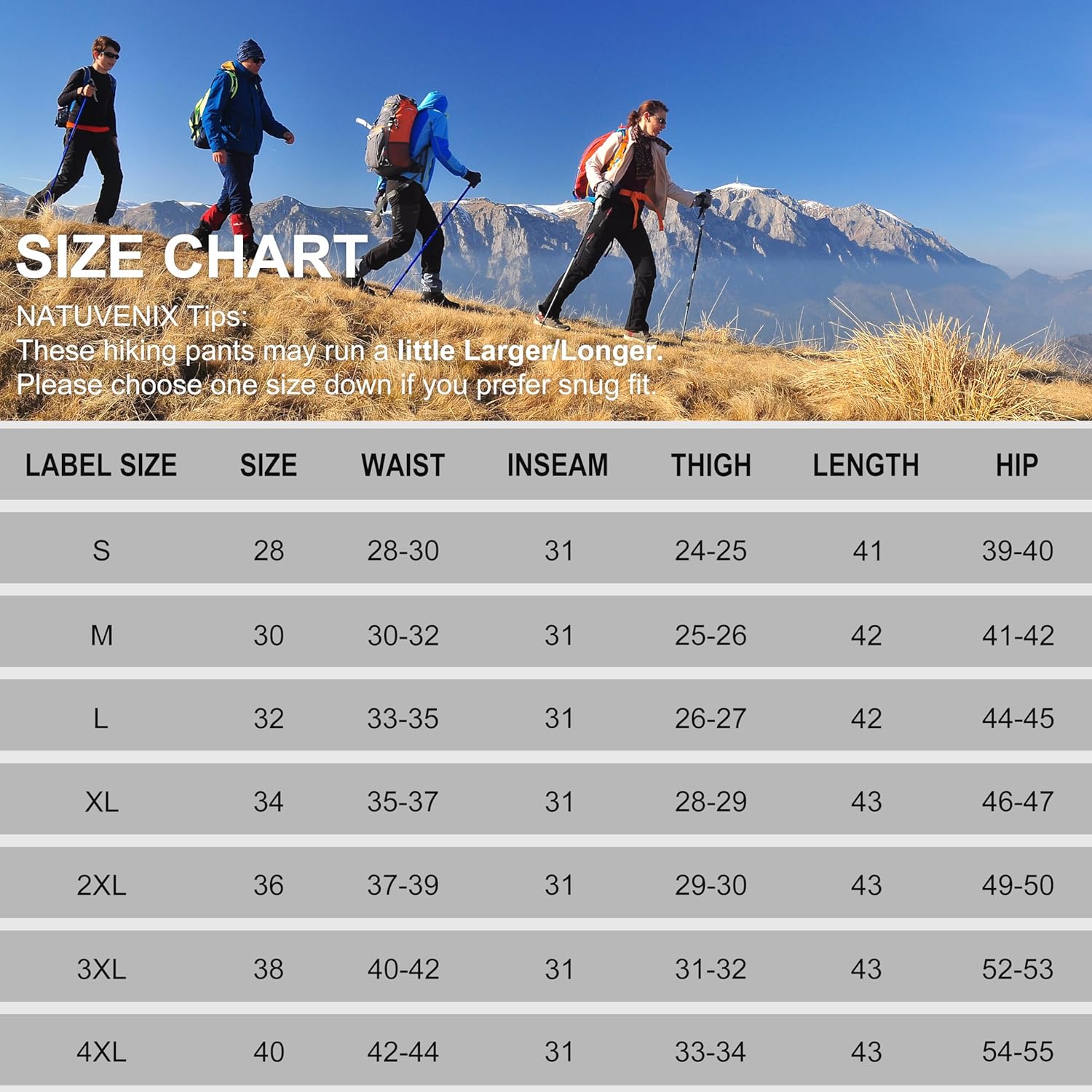The image size is (1092, 1092).
Task: Click the THIGH column header
Action: 711,465
